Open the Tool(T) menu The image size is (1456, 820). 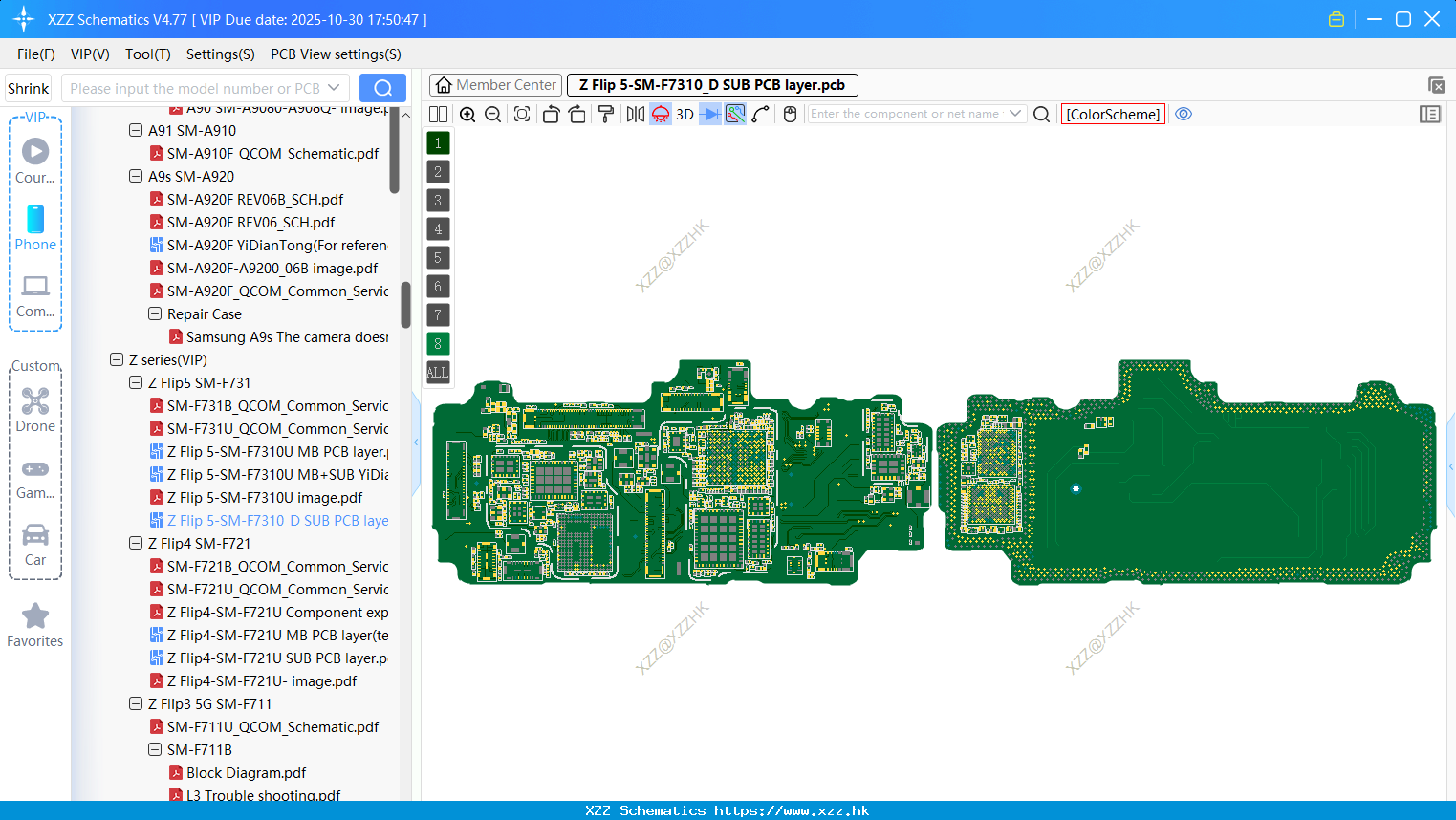[x=148, y=54]
